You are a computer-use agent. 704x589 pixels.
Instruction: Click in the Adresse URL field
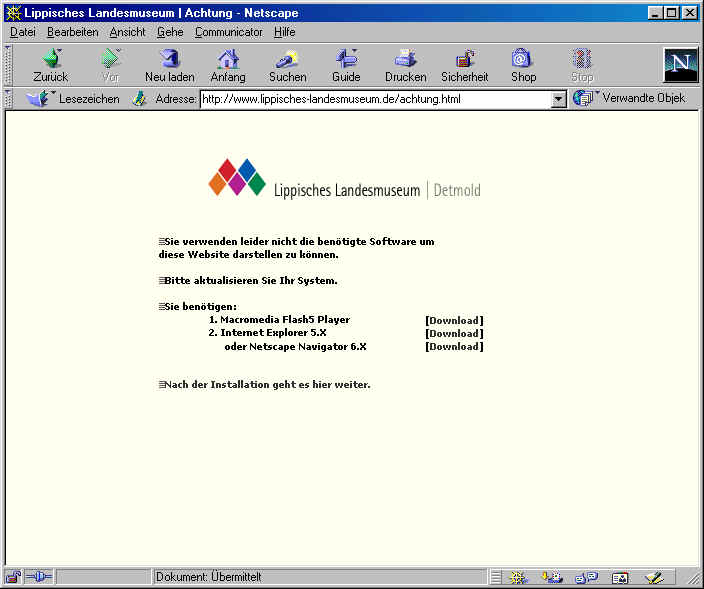pyautogui.click(x=376, y=99)
